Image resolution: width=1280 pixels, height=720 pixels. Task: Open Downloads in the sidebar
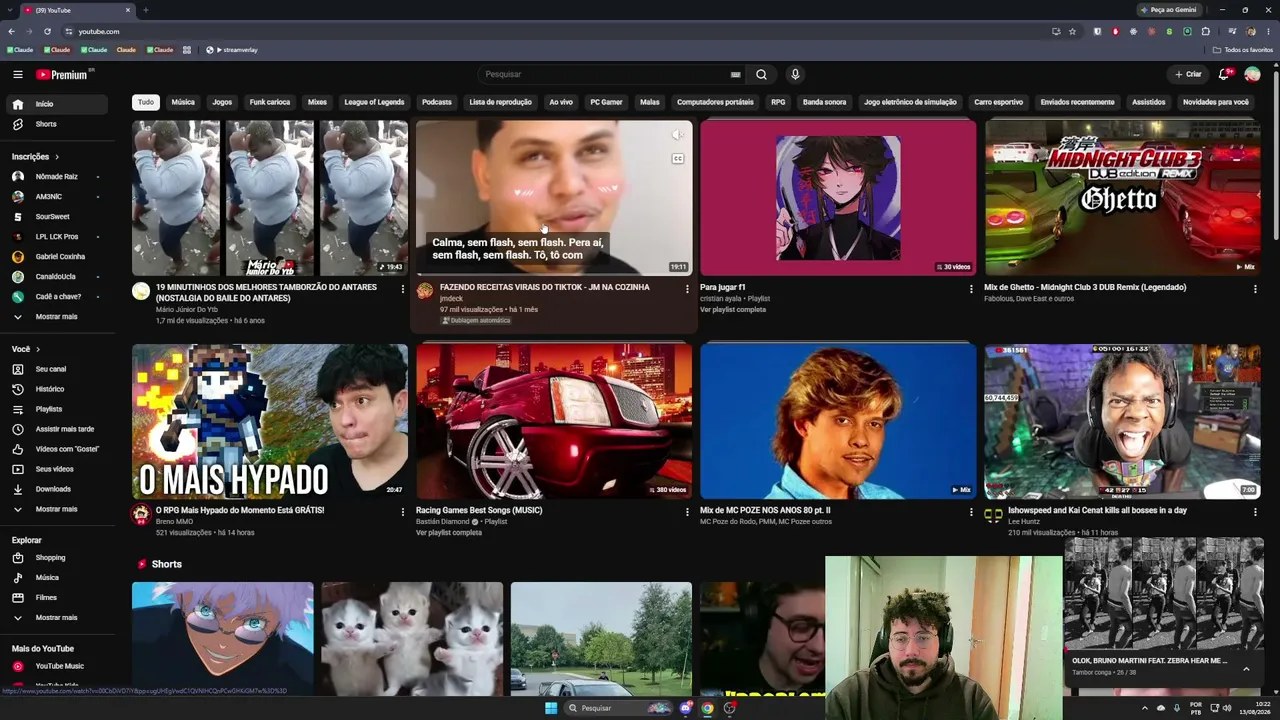pos(58,489)
